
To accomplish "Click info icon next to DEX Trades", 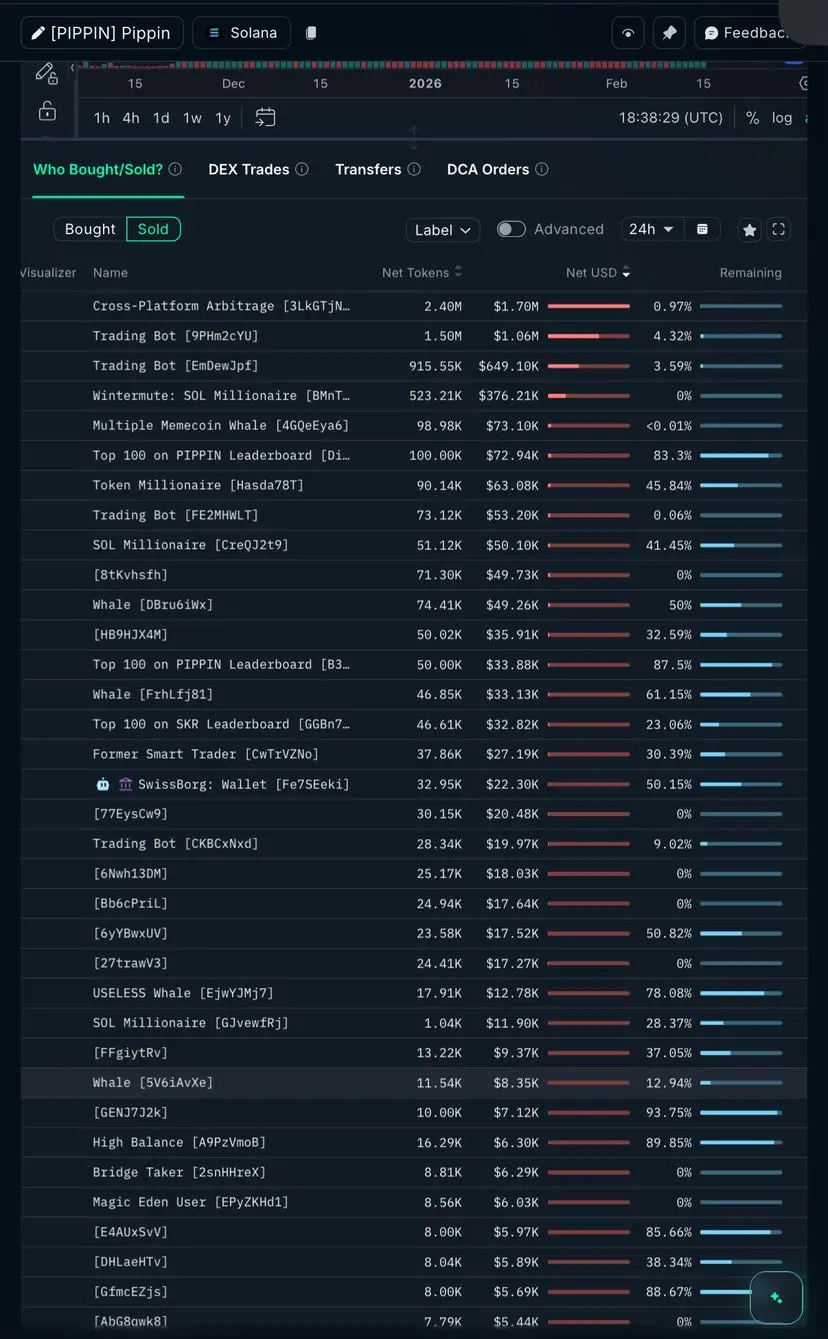I will click(302, 169).
